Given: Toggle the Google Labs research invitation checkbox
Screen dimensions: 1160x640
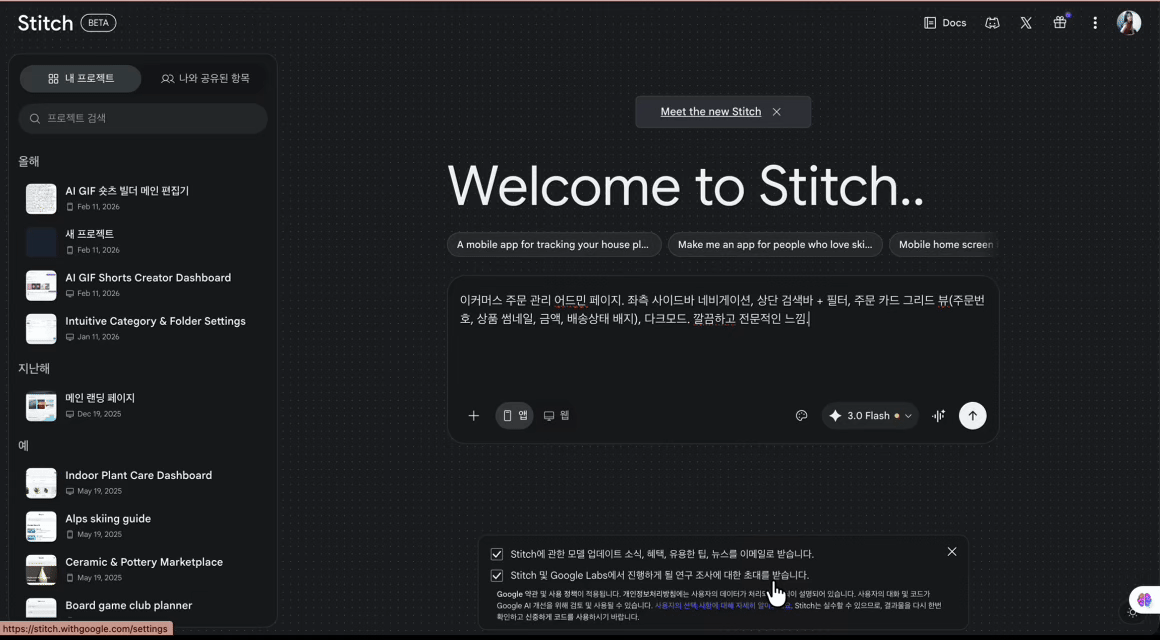Looking at the screenshot, I should pos(497,576).
